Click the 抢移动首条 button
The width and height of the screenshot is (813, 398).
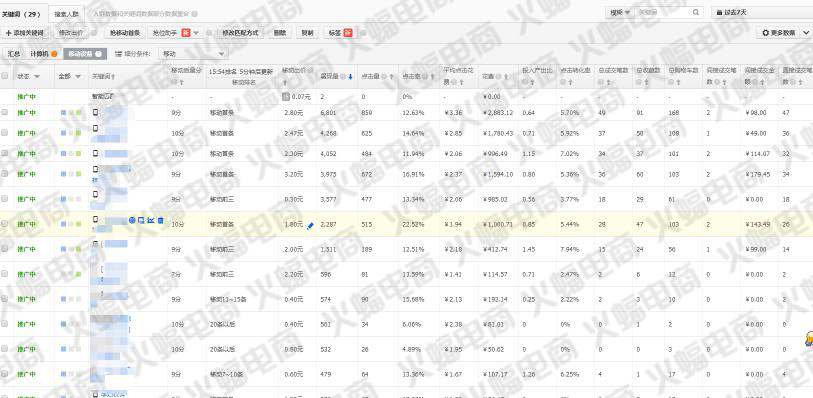click(x=125, y=33)
